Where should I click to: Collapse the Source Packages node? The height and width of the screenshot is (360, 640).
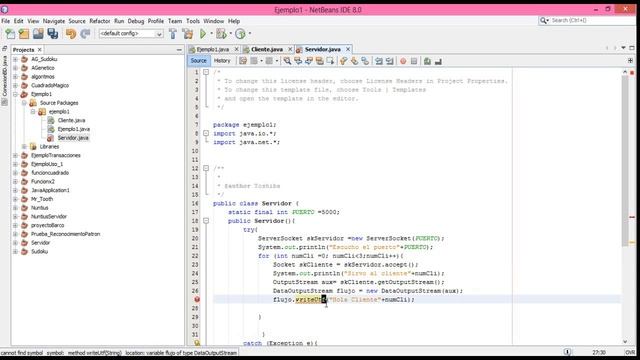24,103
